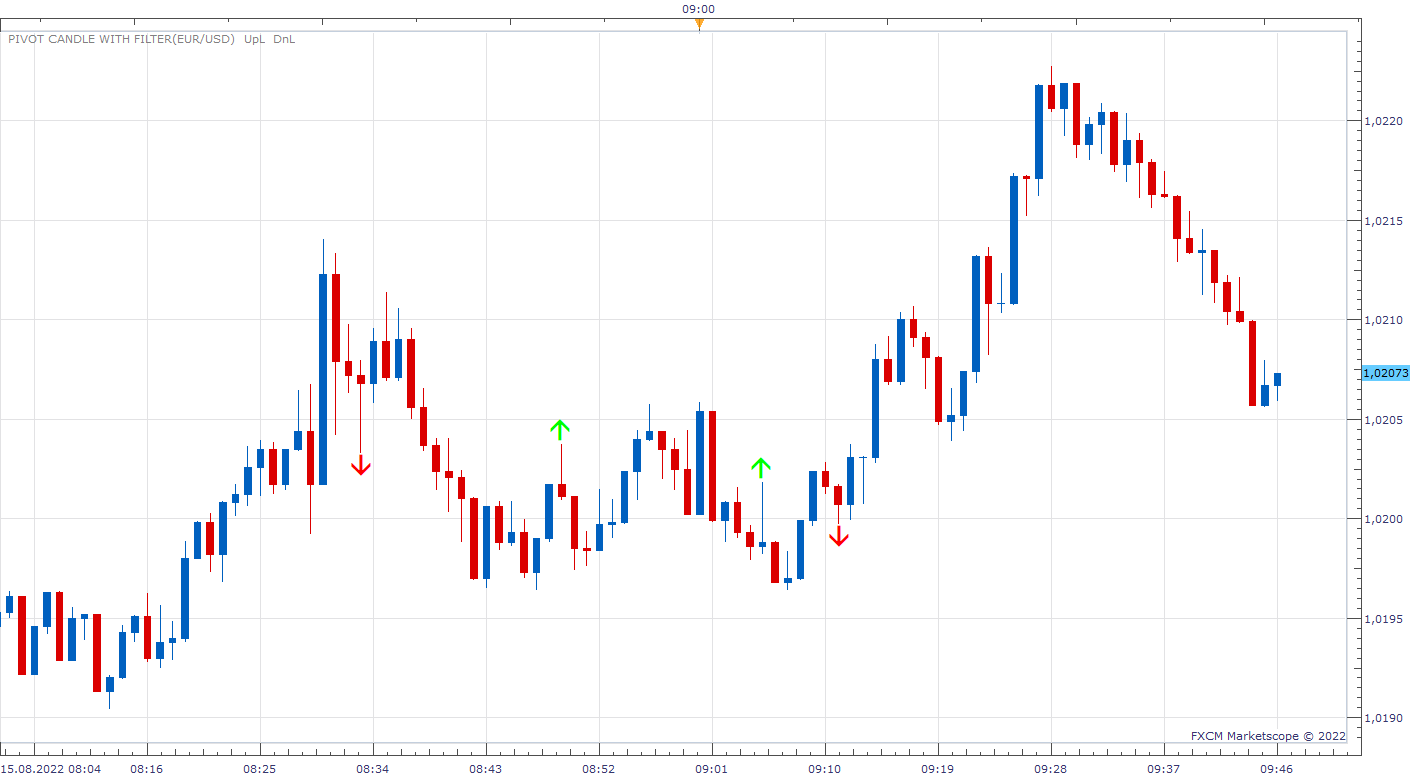
Task: Click the 09:28 time axis label
Action: [x=1051, y=769]
